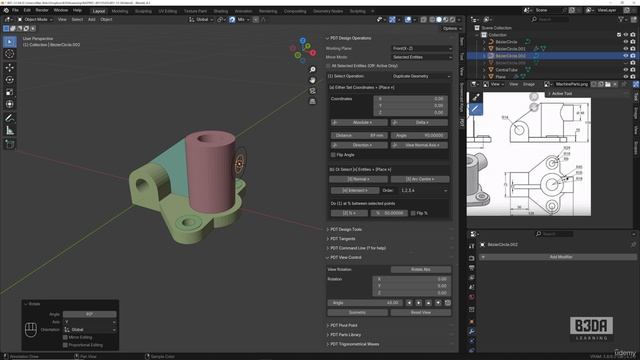Open image folder icon next to MachineParts.png
This screenshot has height=360, width=640.
[x=608, y=84]
